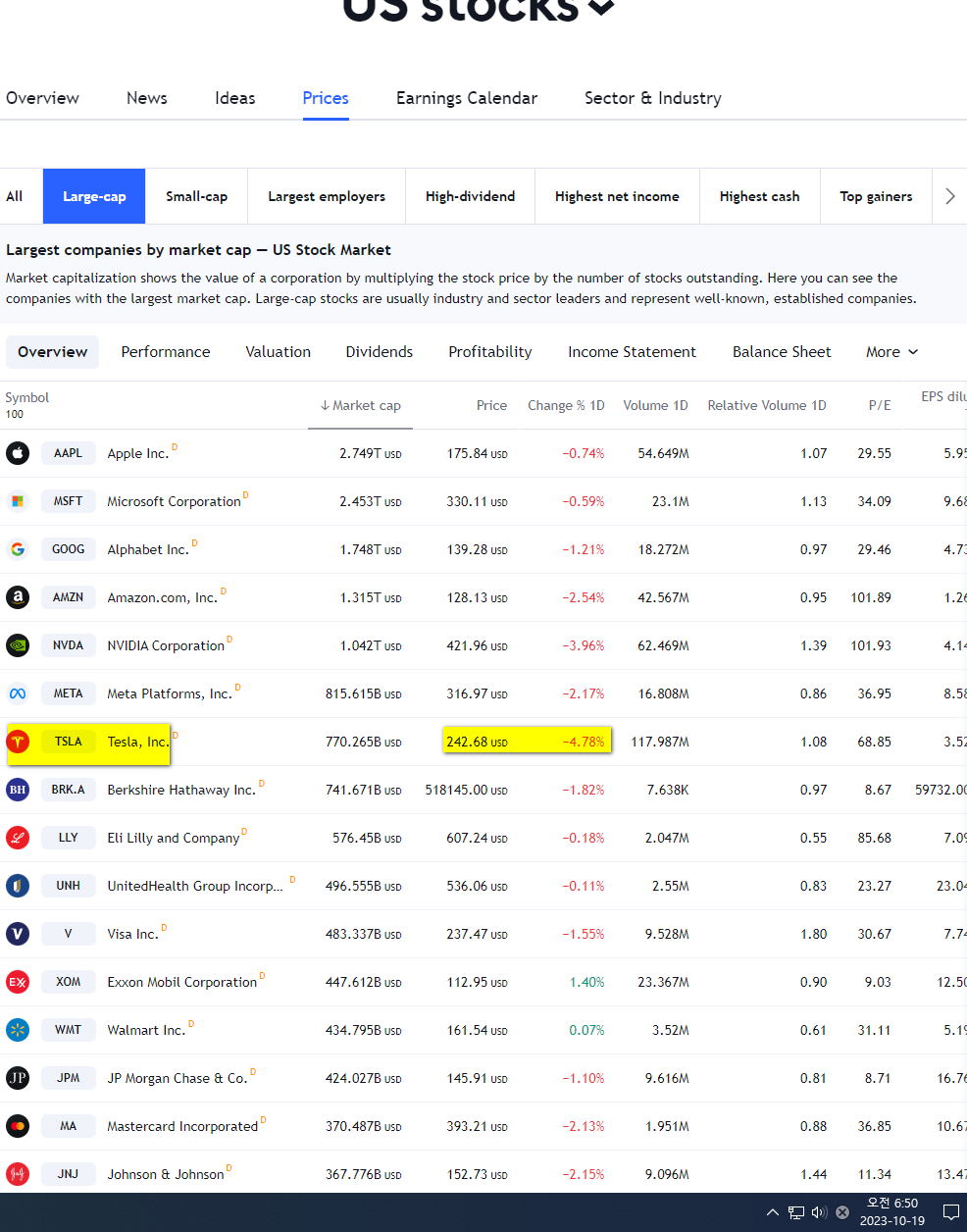
Task: Click the Apple company logo icon
Action: coord(18,453)
